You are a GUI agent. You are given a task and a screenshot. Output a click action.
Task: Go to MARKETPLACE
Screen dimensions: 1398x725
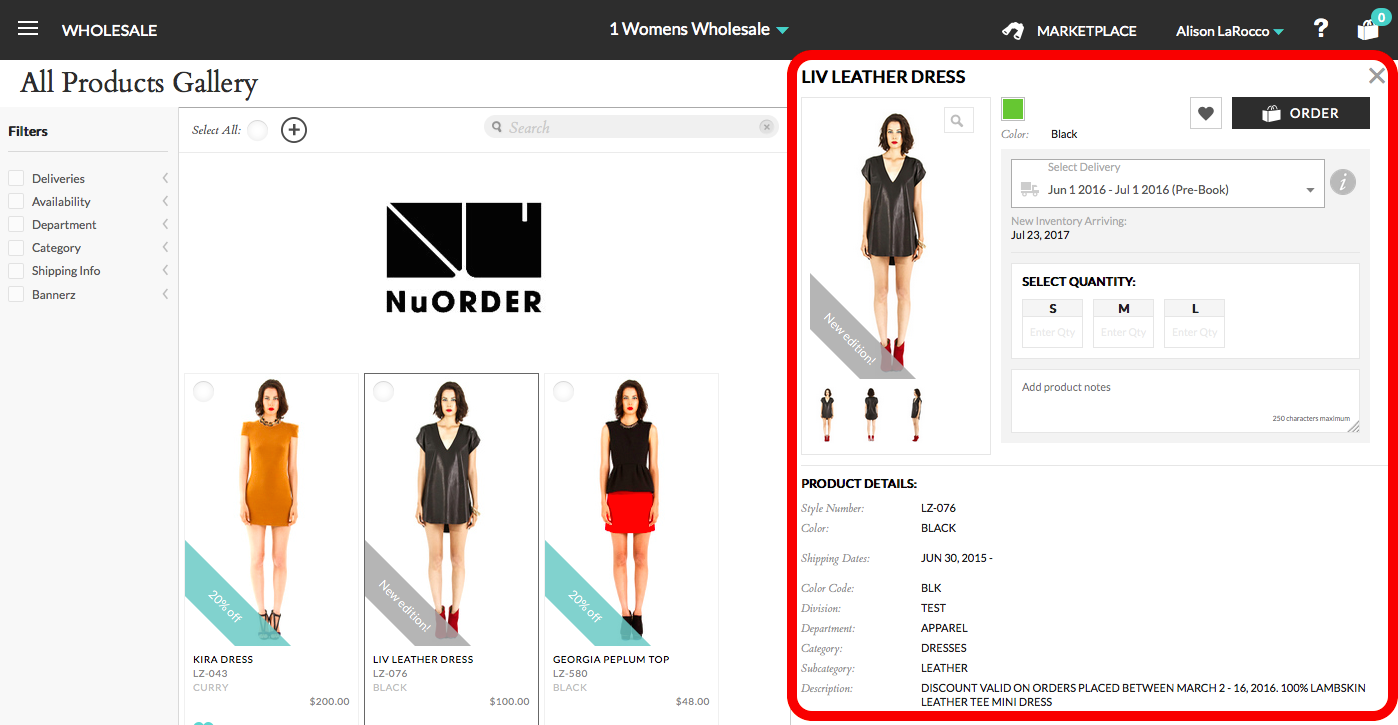tap(1086, 31)
